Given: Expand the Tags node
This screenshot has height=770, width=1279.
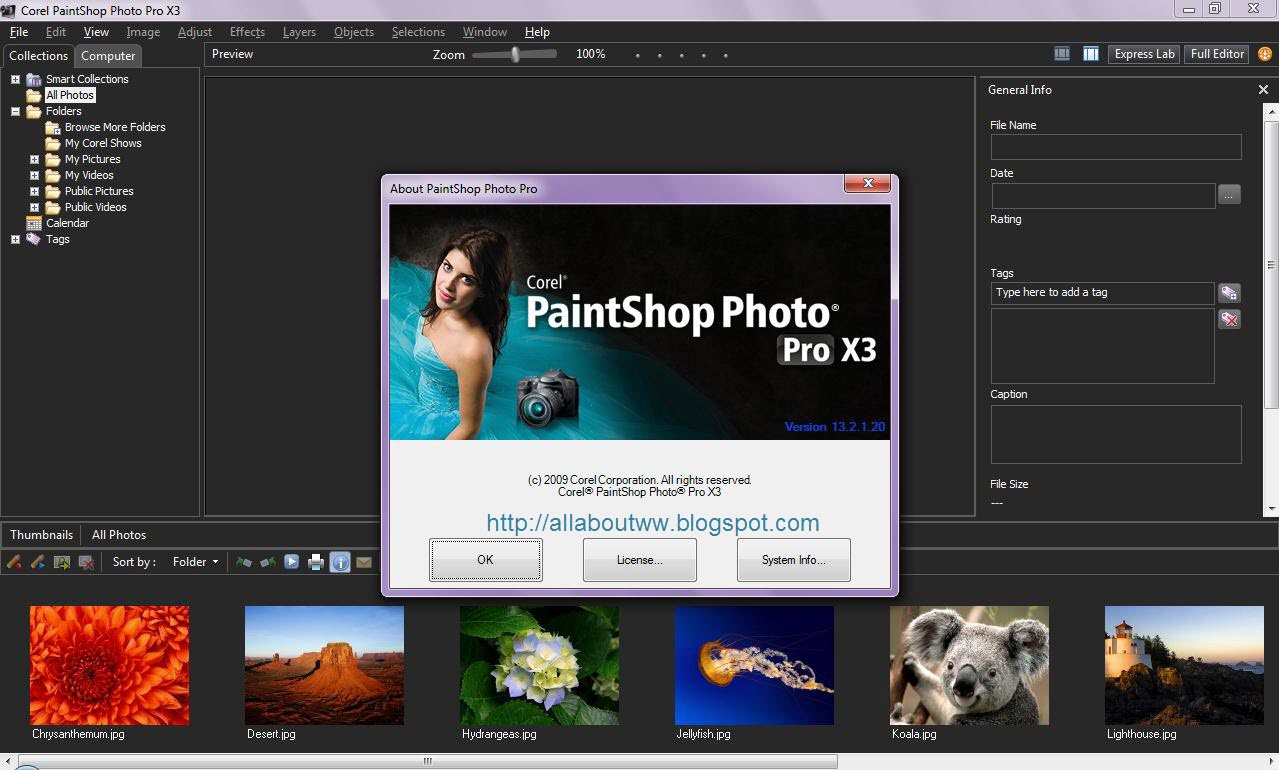Looking at the screenshot, I should (15, 239).
